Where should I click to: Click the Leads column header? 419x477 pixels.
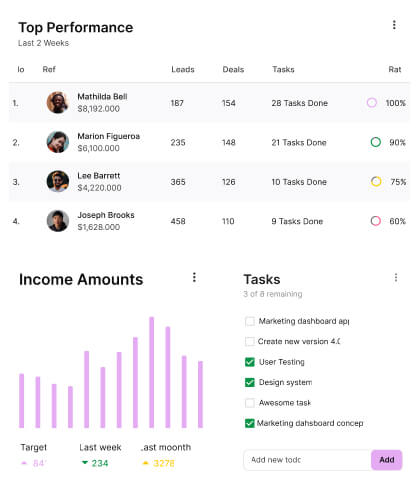tap(183, 69)
